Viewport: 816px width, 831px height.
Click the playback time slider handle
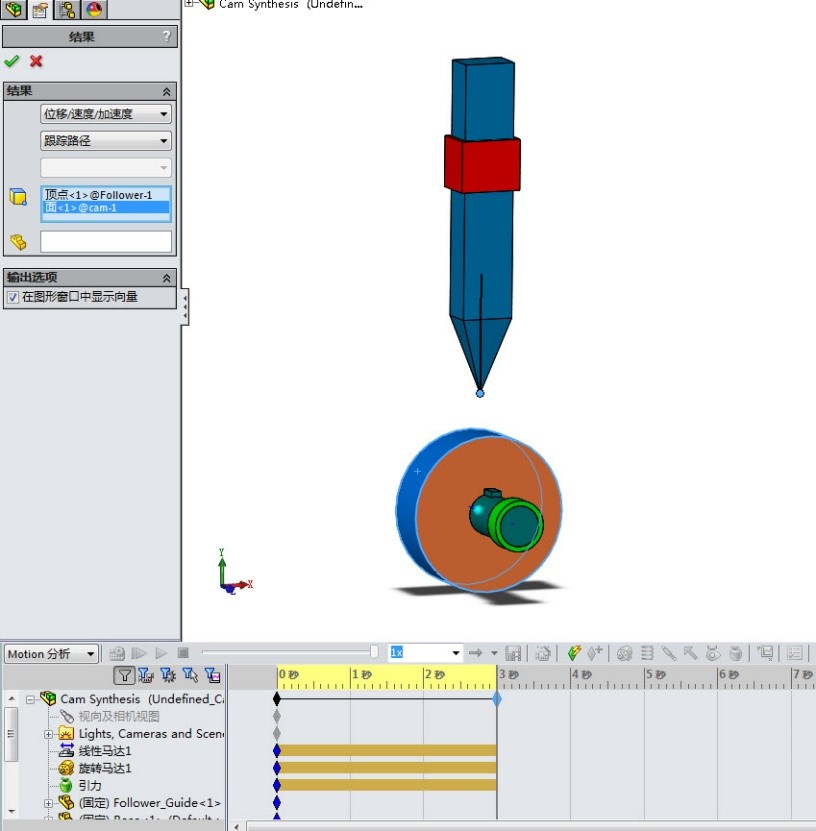coord(374,653)
